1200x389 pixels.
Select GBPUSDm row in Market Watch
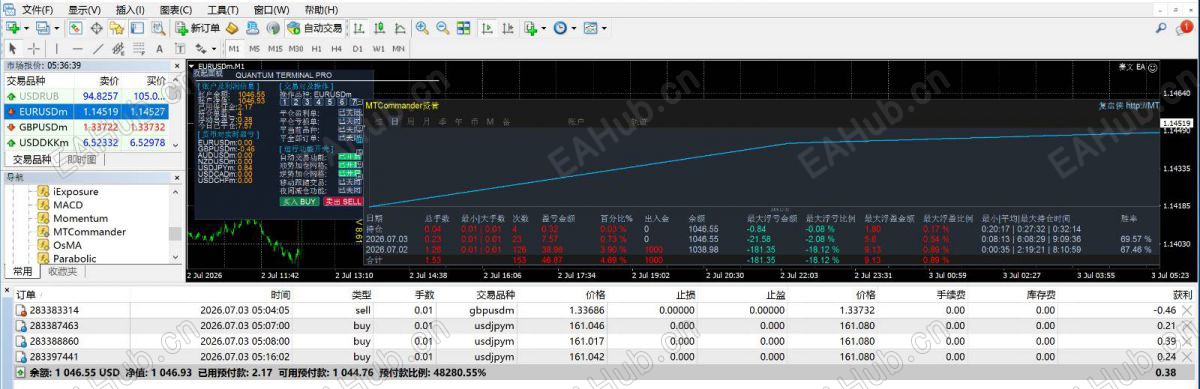[x=85, y=127]
